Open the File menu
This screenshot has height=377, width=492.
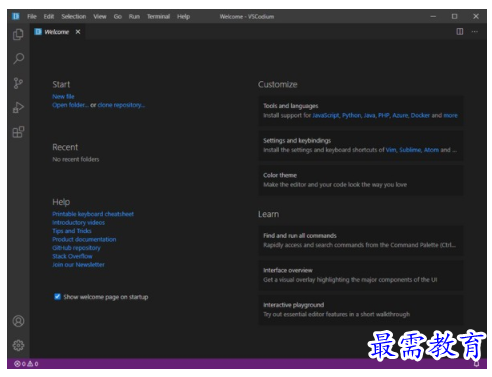pyautogui.click(x=32, y=16)
